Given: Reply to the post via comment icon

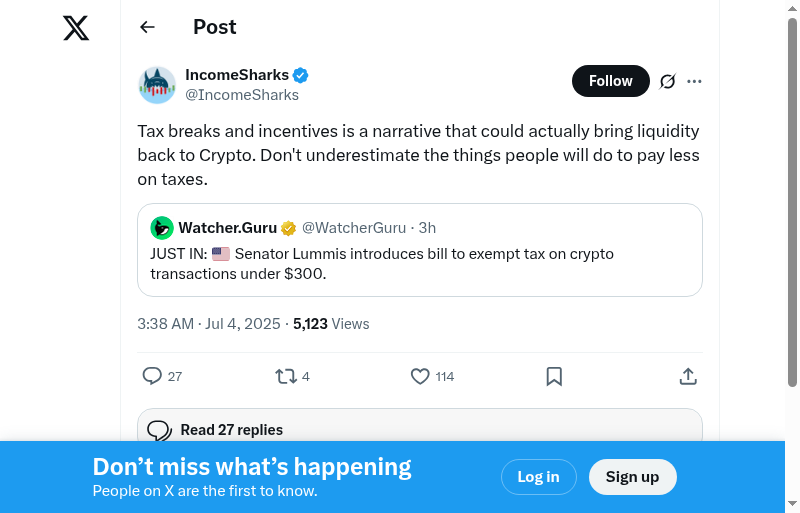Looking at the screenshot, I should pos(152,376).
